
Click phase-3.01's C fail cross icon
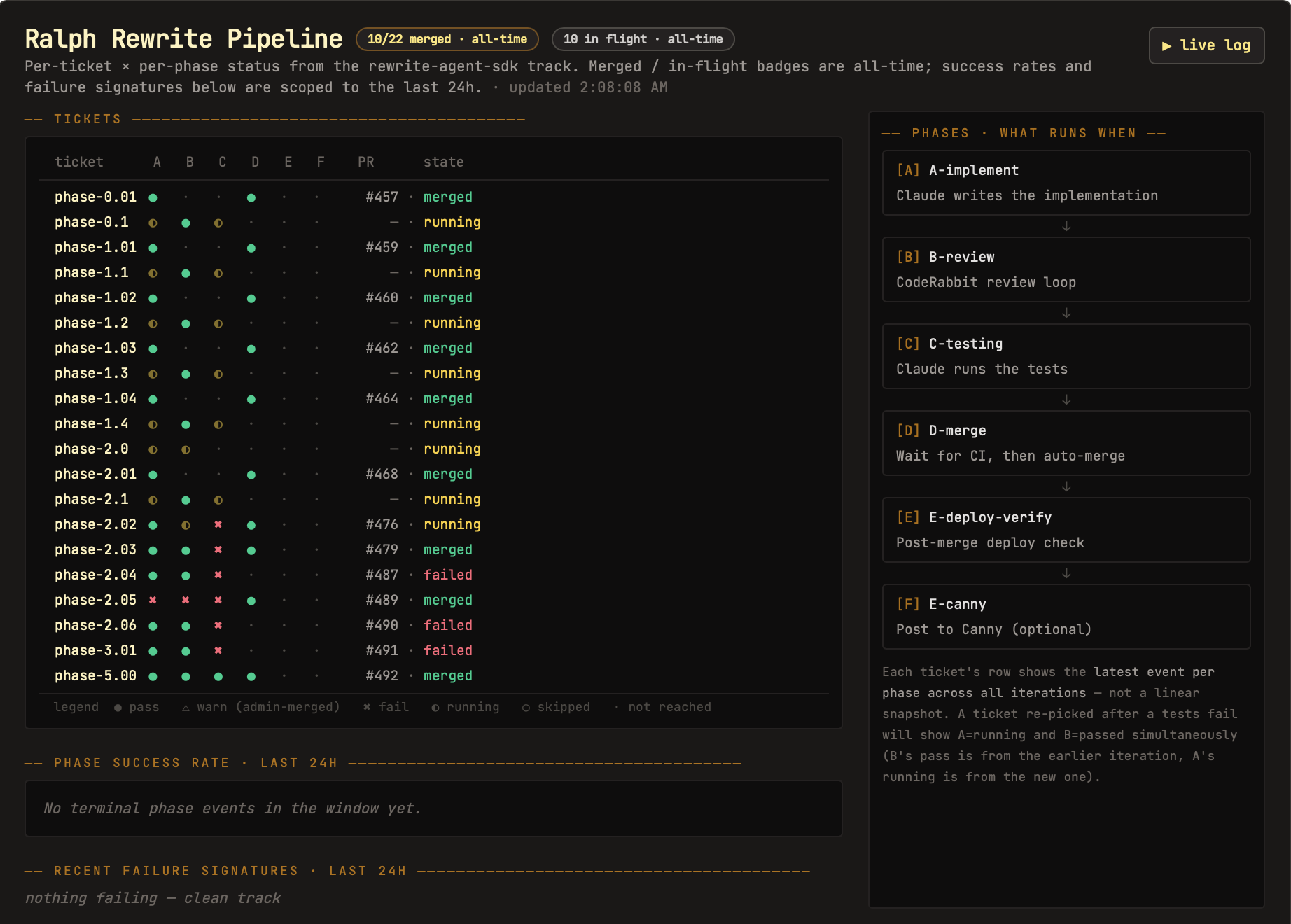point(218,651)
